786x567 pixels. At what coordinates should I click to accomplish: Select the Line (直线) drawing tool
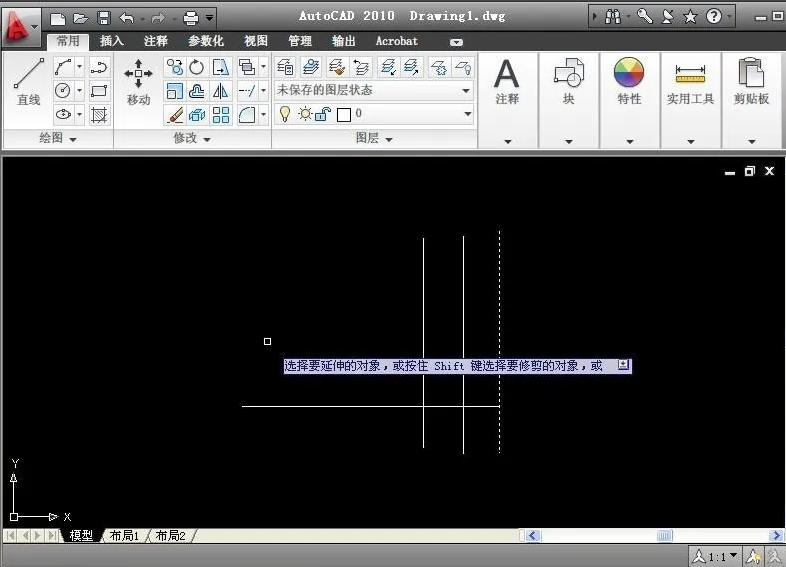coord(28,82)
